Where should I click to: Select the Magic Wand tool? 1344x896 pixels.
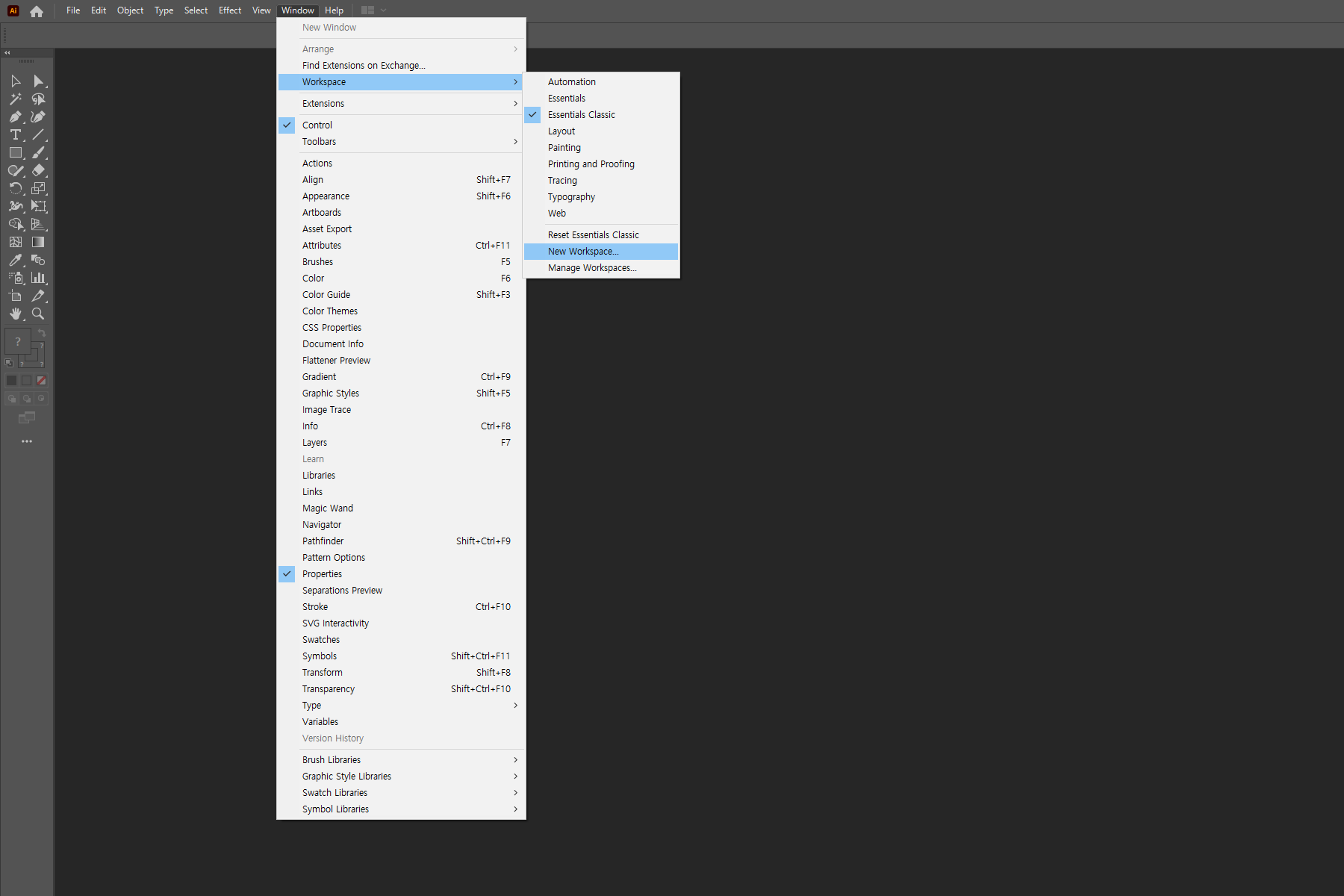(x=16, y=99)
